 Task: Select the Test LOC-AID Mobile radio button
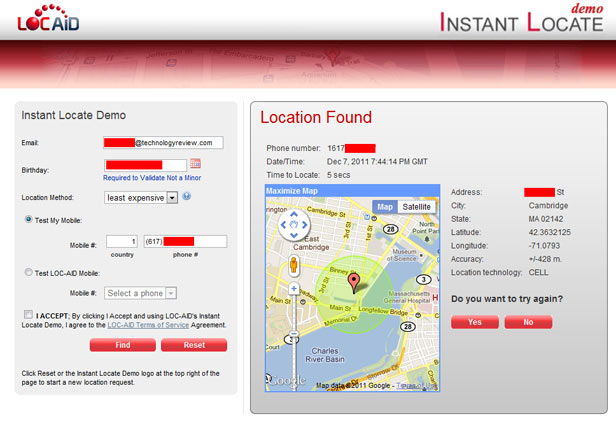(28, 270)
